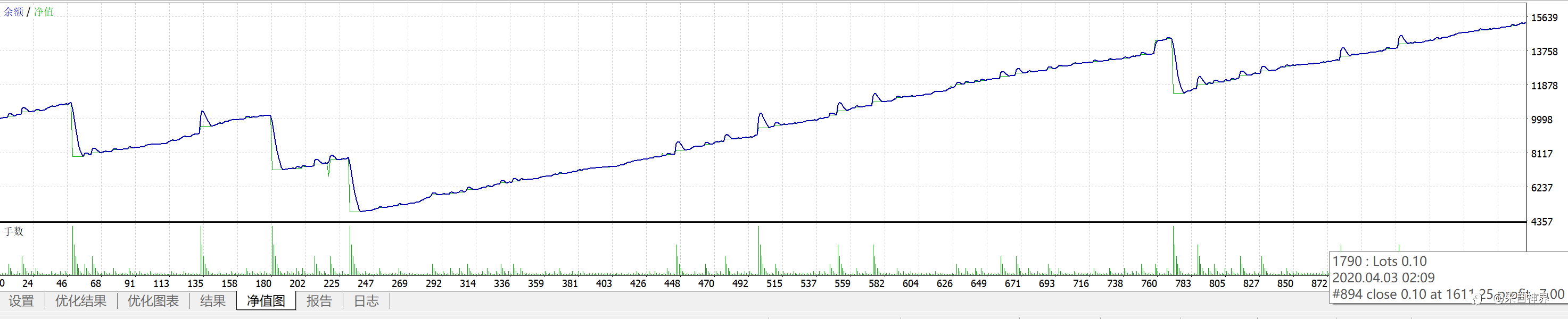This screenshot has width=1568, height=319.
Task: Click the 余额 legend label
Action: click(x=13, y=12)
